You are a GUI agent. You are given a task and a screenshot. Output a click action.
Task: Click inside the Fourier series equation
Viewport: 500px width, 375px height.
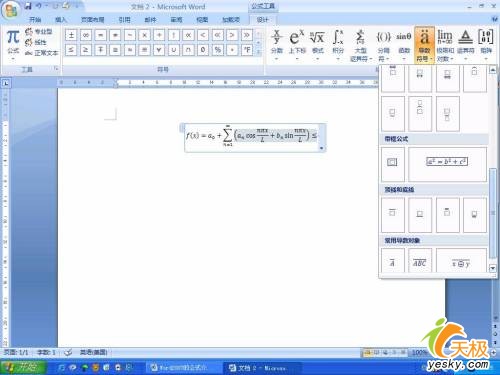pyautogui.click(x=252, y=136)
